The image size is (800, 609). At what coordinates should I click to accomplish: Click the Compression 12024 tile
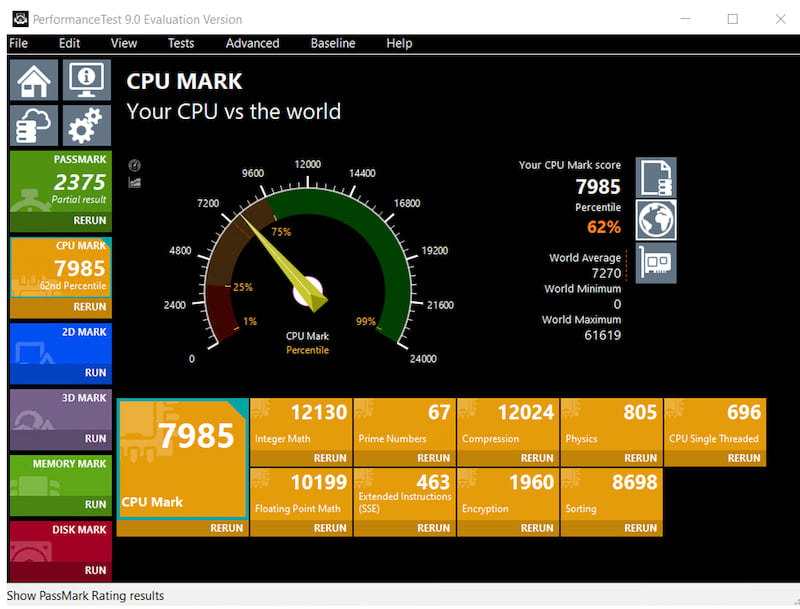pyautogui.click(x=508, y=425)
